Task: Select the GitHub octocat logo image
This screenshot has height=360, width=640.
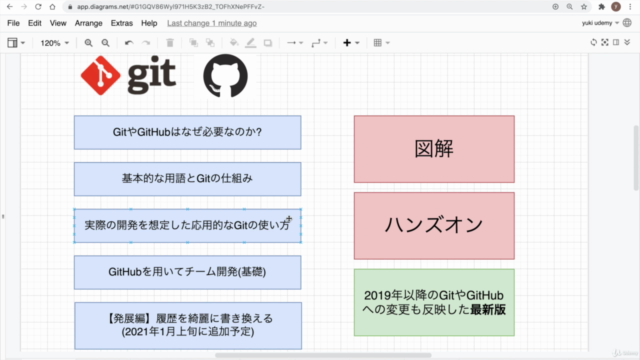Action: (225, 76)
